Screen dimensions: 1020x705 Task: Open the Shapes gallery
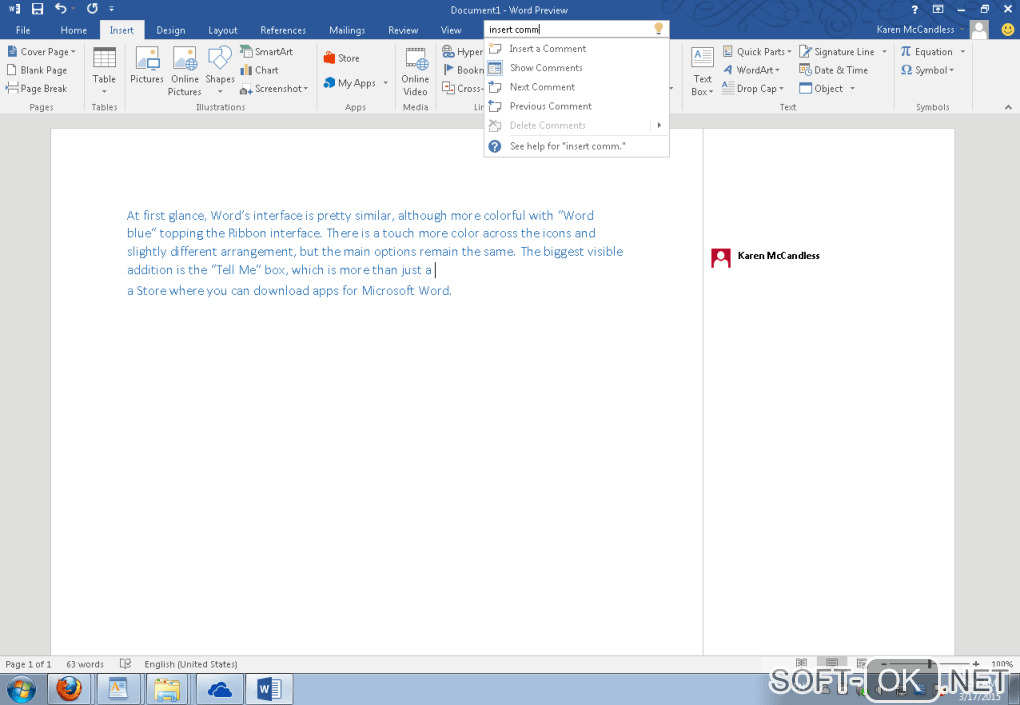tap(220, 71)
